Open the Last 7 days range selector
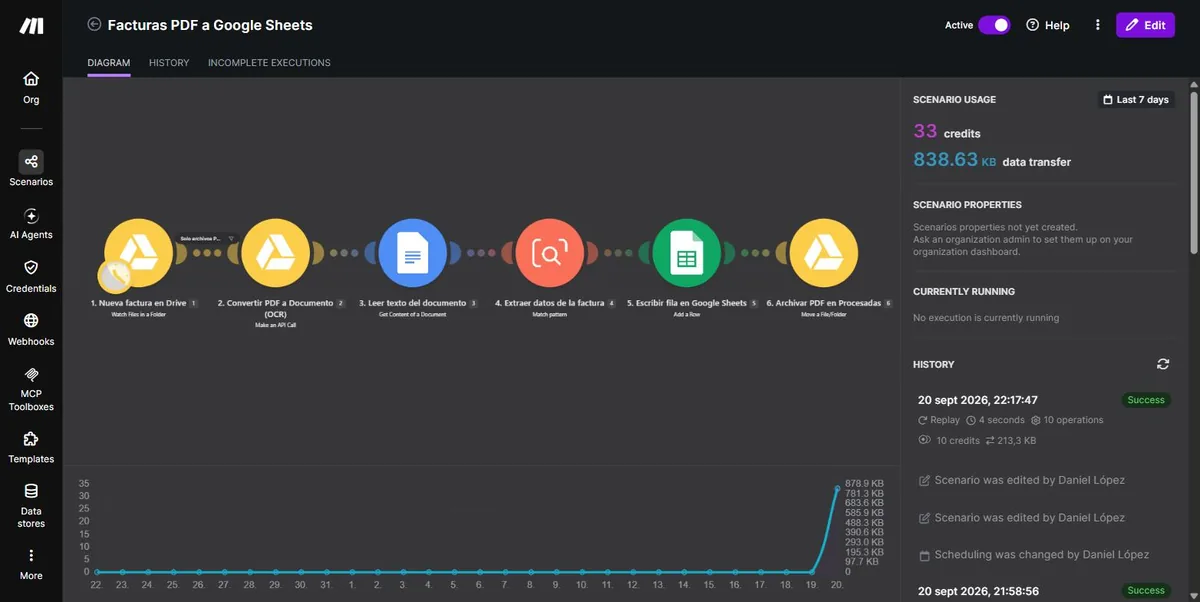The image size is (1200, 602). 1135,100
